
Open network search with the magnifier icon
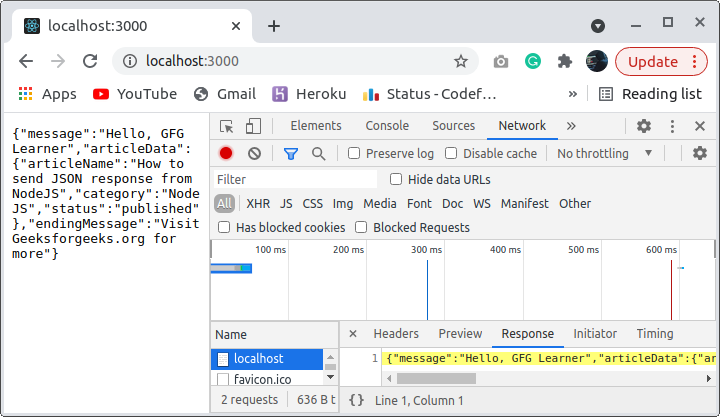click(318, 154)
